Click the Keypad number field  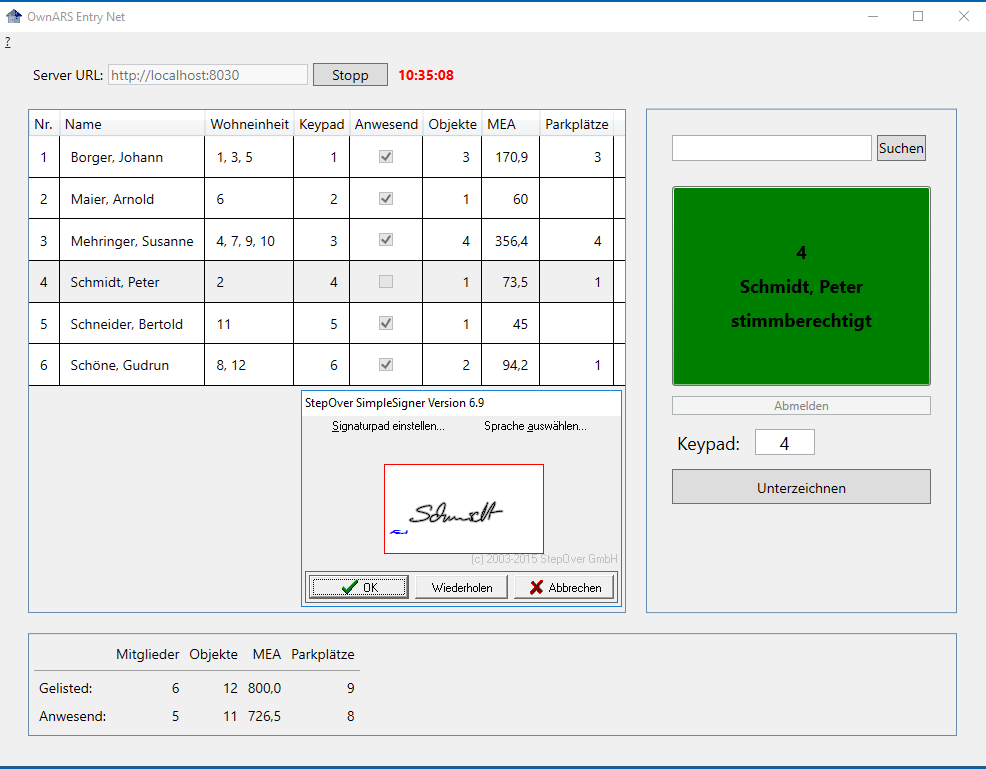[785, 443]
